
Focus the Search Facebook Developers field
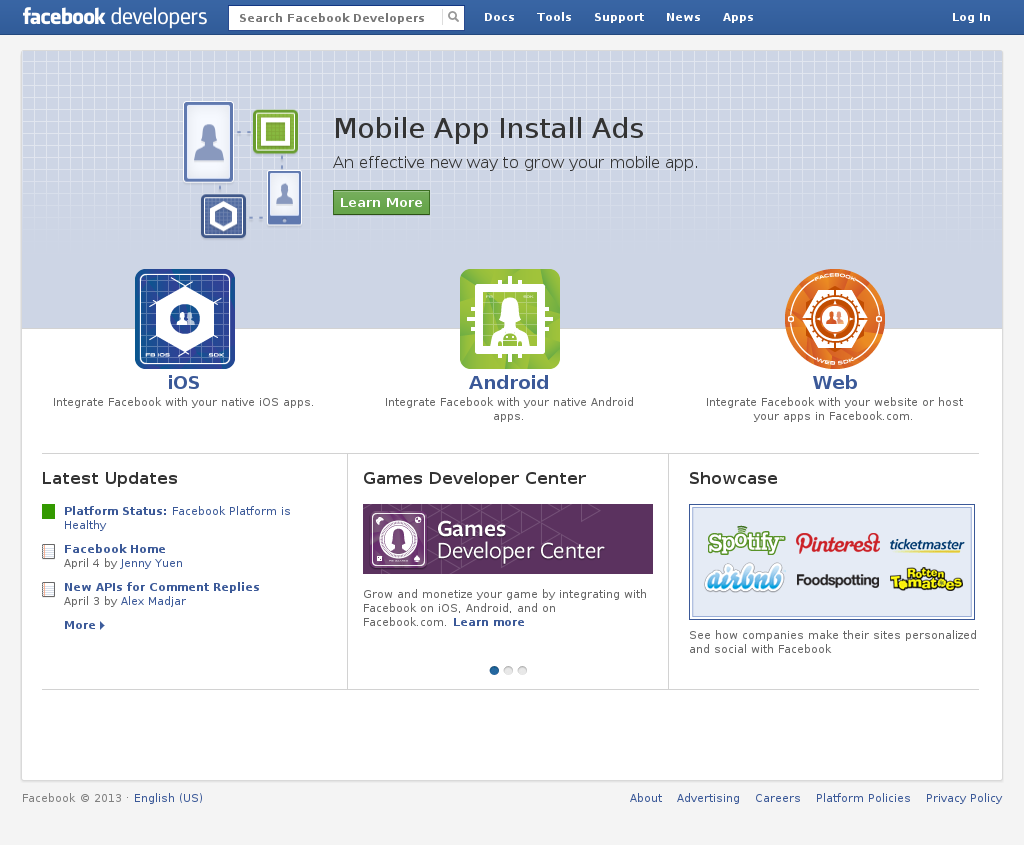pyautogui.click(x=336, y=18)
